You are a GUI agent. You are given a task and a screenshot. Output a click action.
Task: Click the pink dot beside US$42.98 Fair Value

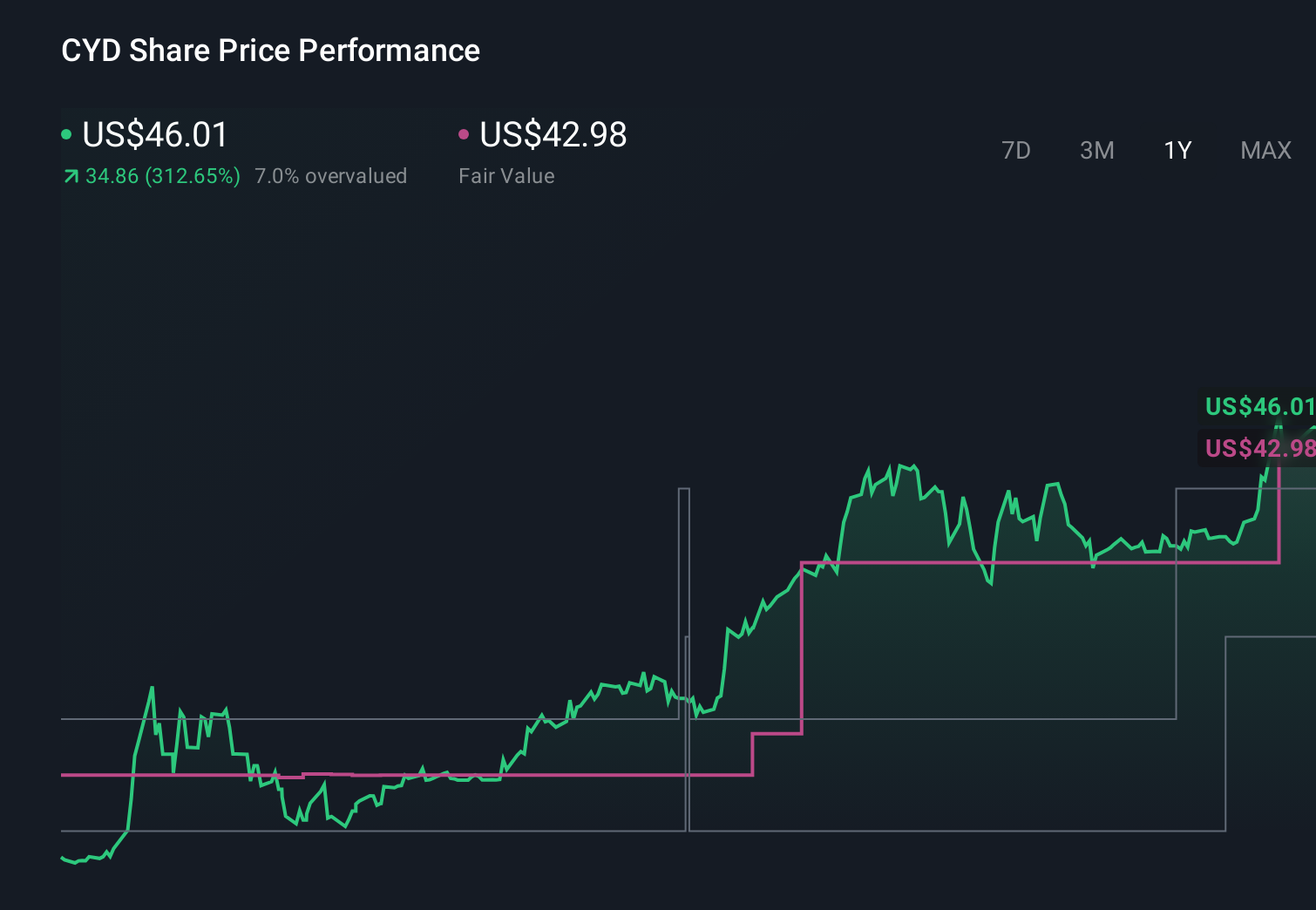[x=465, y=133]
